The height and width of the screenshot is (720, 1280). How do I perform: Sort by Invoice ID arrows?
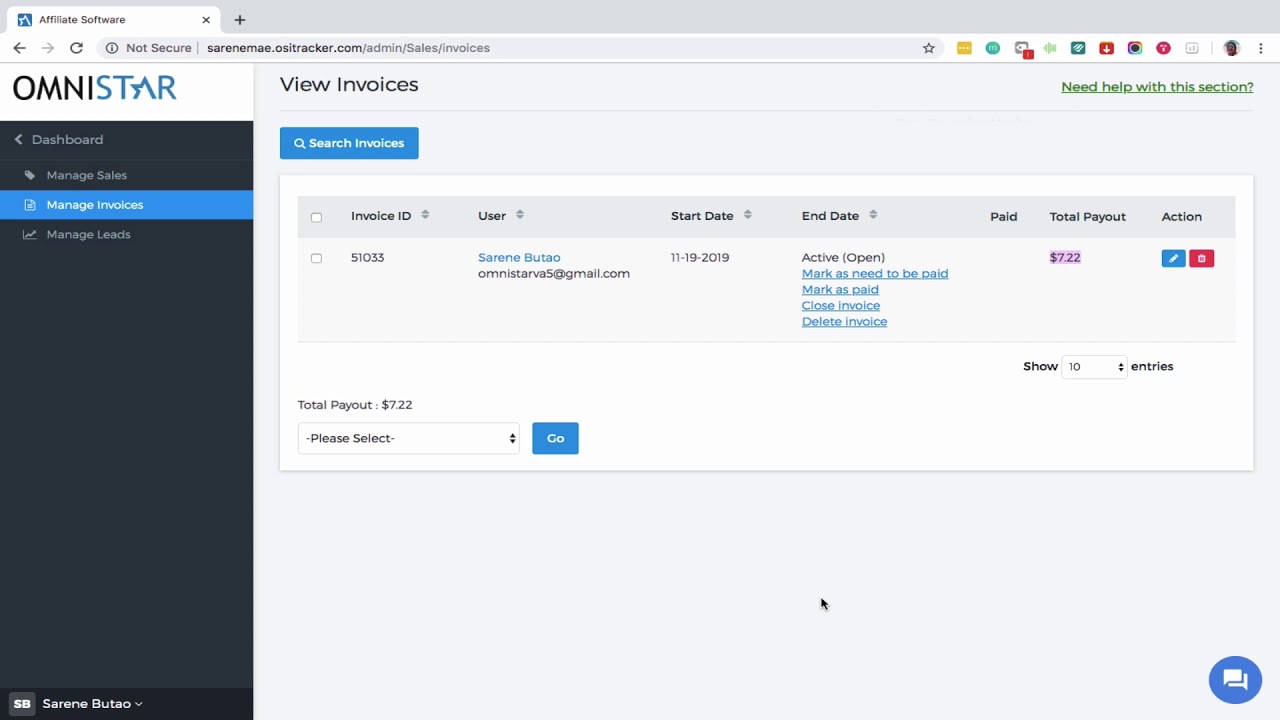point(425,215)
